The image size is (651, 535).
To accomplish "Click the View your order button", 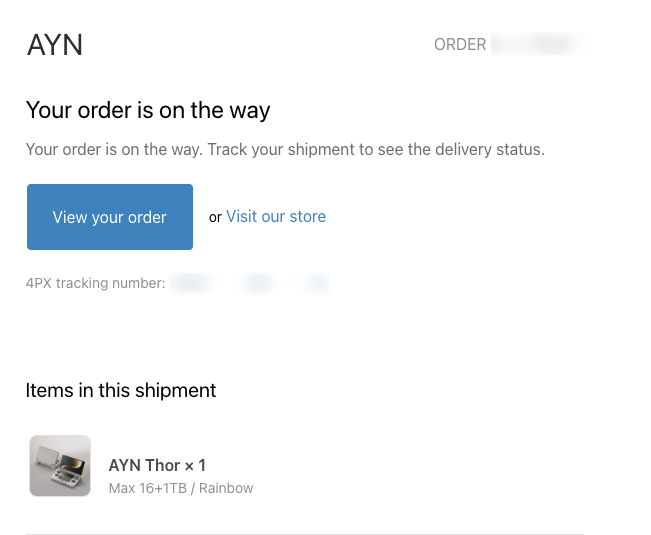I will (110, 217).
